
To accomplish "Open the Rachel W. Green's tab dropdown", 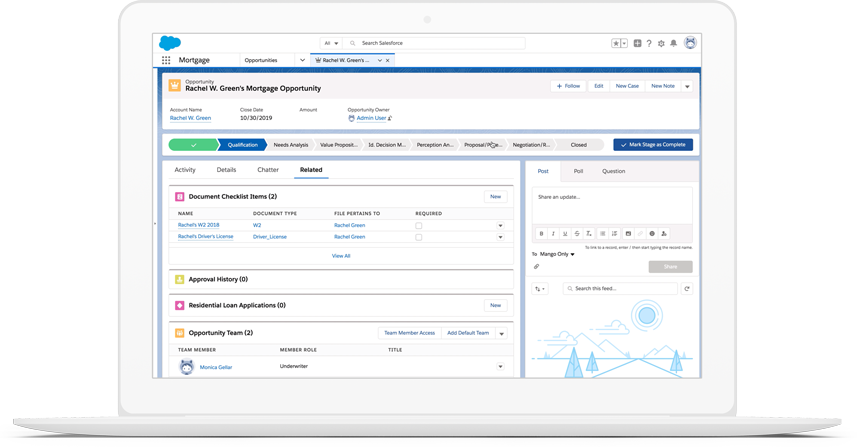I will coord(379,61).
